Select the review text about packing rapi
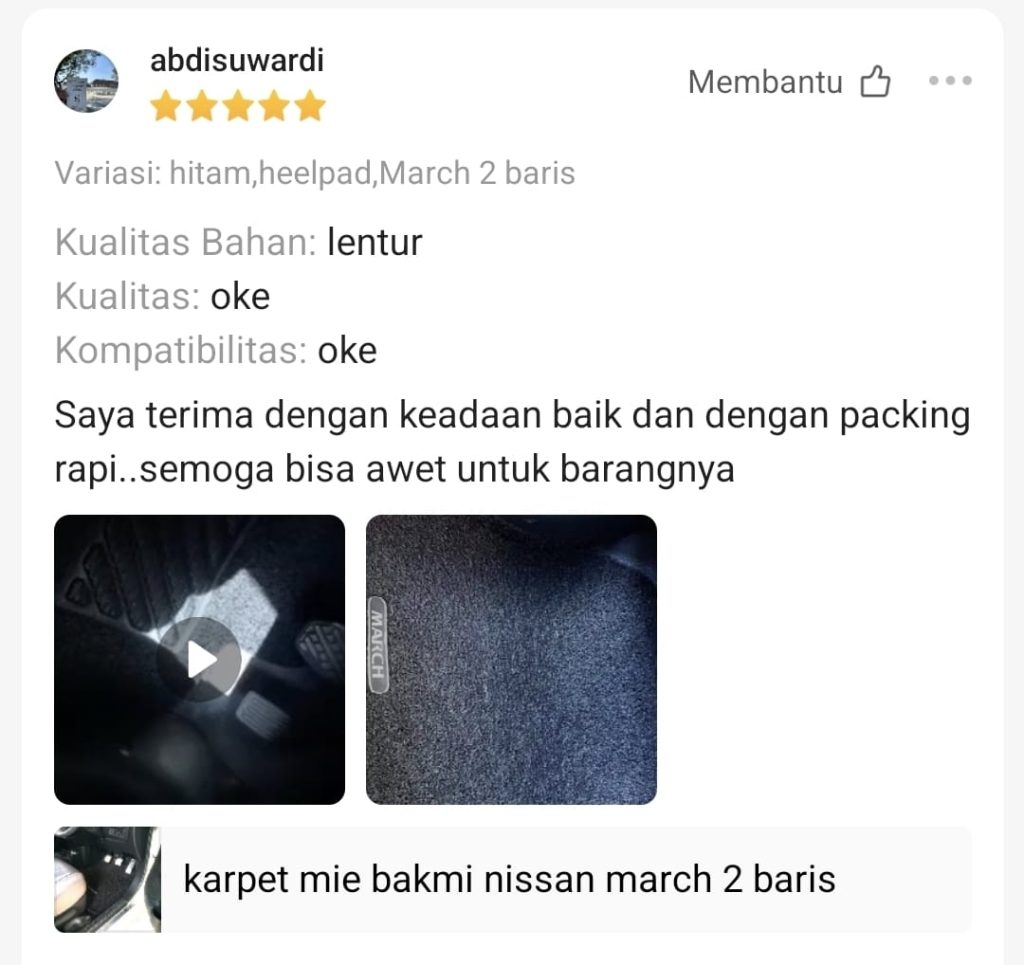Image resolution: width=1024 pixels, height=965 pixels. 512,442
